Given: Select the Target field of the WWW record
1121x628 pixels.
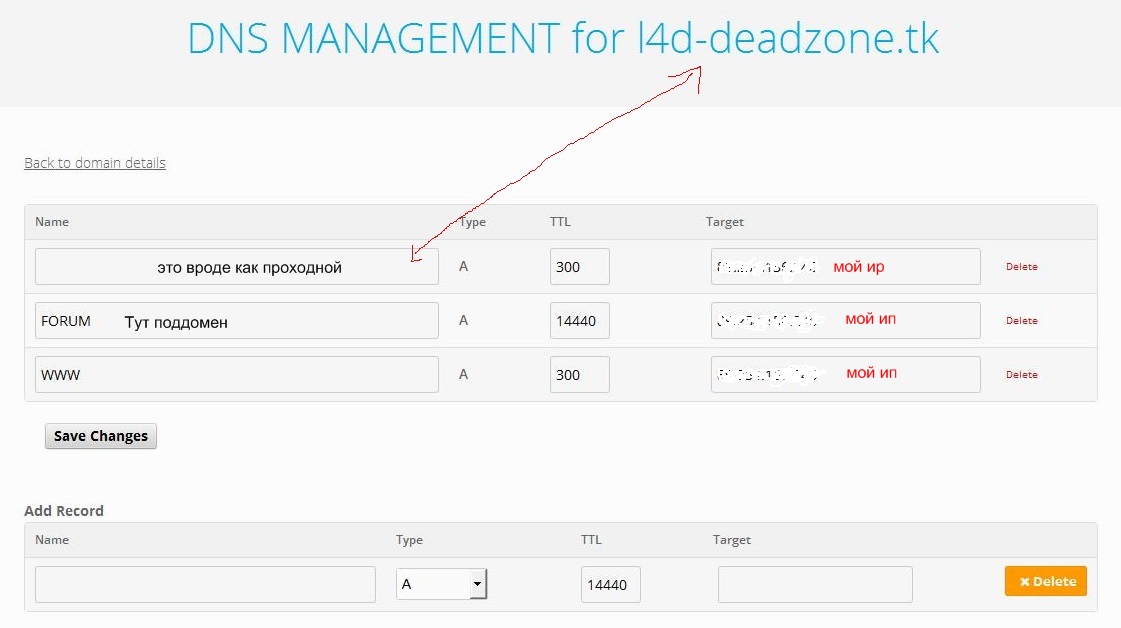Looking at the screenshot, I should (x=845, y=375).
